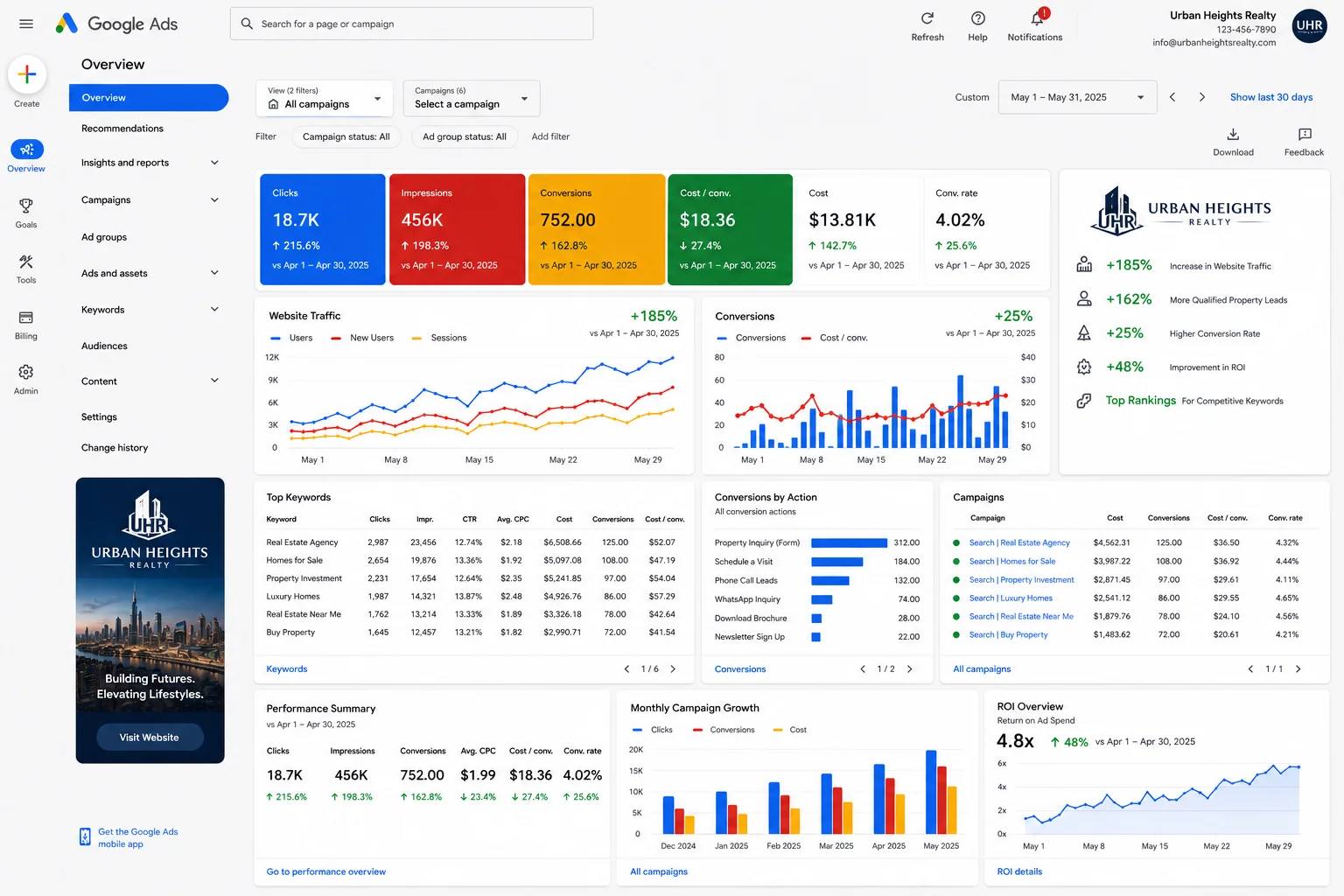Open Search | Real Estate Agency campaign
Screen dimensions: 1344x896
(1019, 543)
